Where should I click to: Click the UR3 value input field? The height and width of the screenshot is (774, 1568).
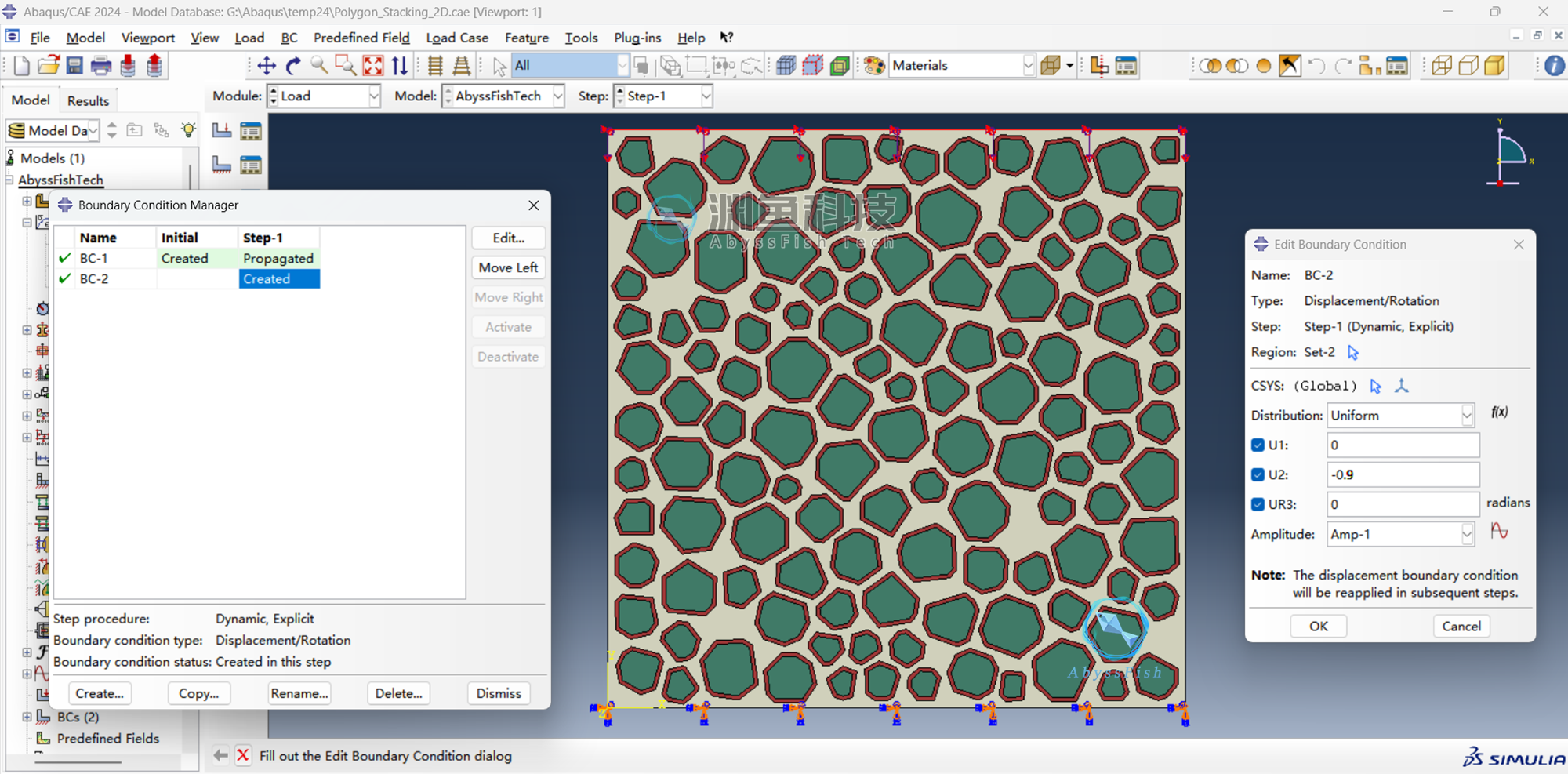coord(1403,504)
